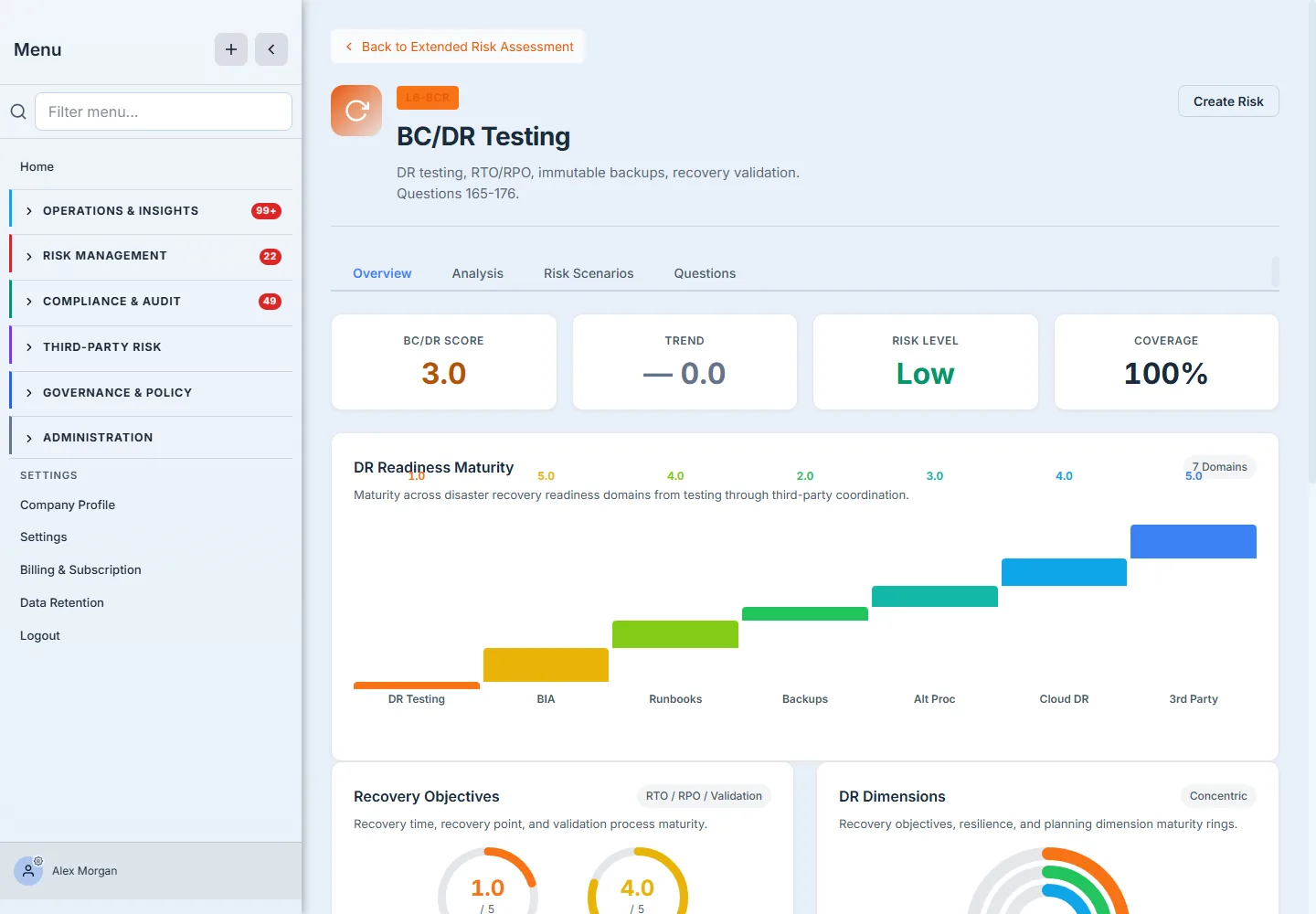
Task: Click the Create Risk button
Action: click(1228, 101)
